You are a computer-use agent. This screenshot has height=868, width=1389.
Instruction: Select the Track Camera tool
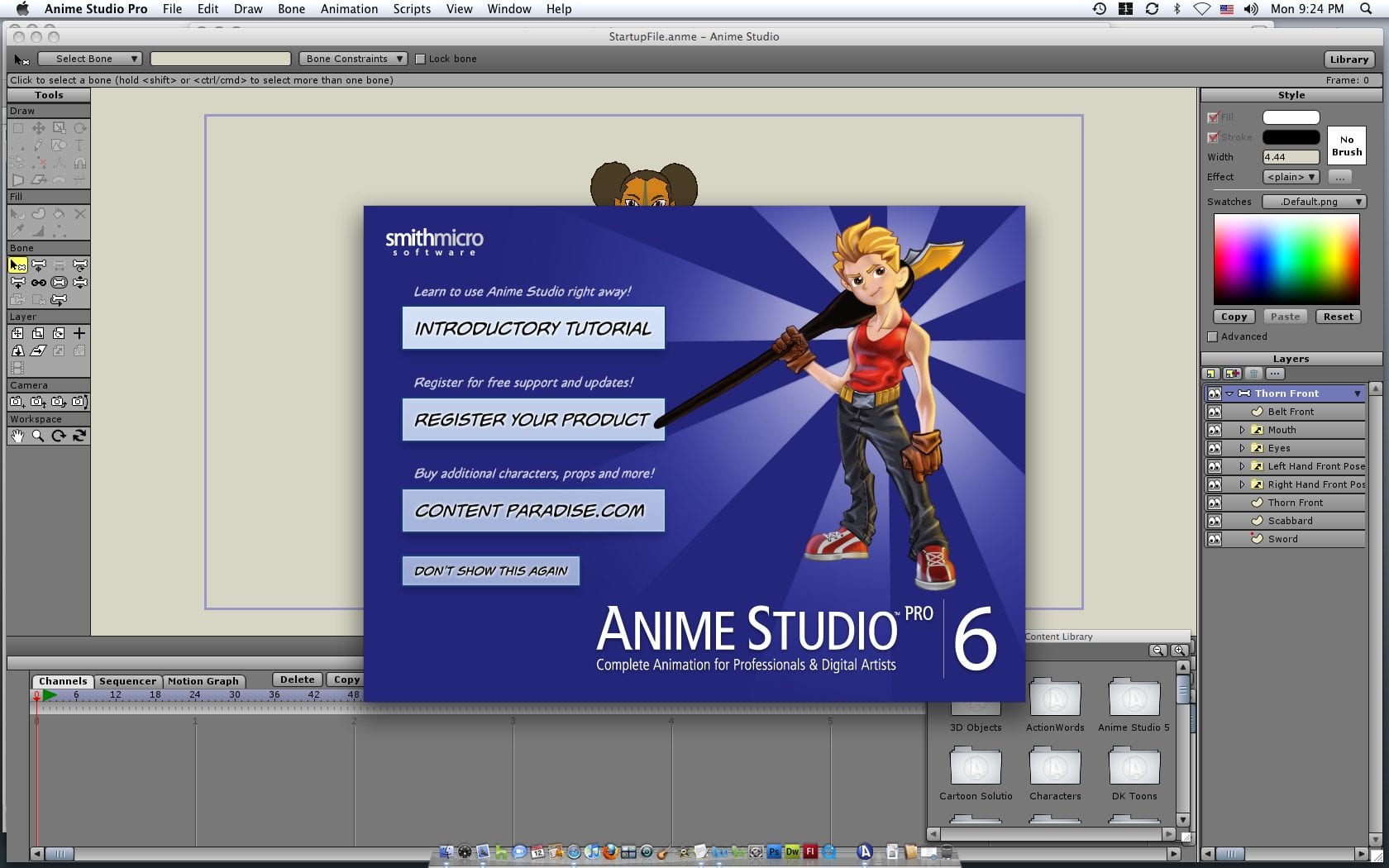(x=17, y=402)
